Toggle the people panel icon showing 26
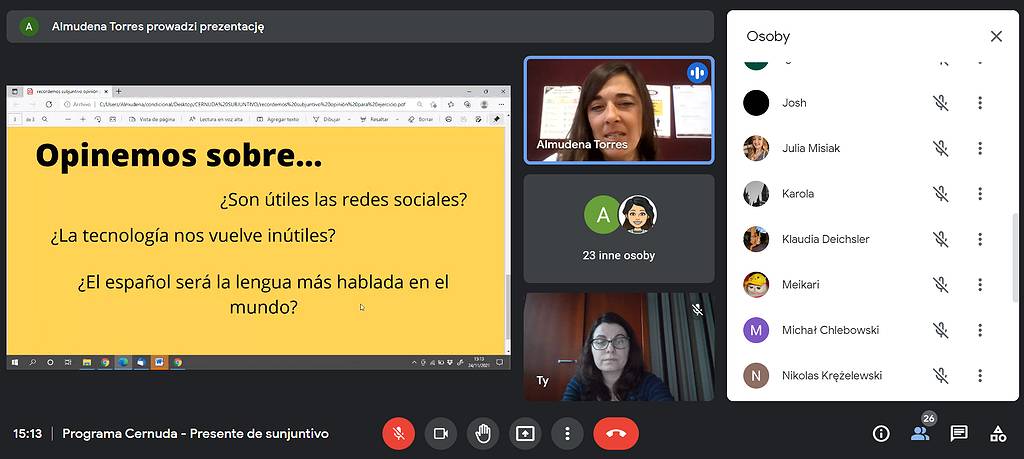 pos(920,434)
